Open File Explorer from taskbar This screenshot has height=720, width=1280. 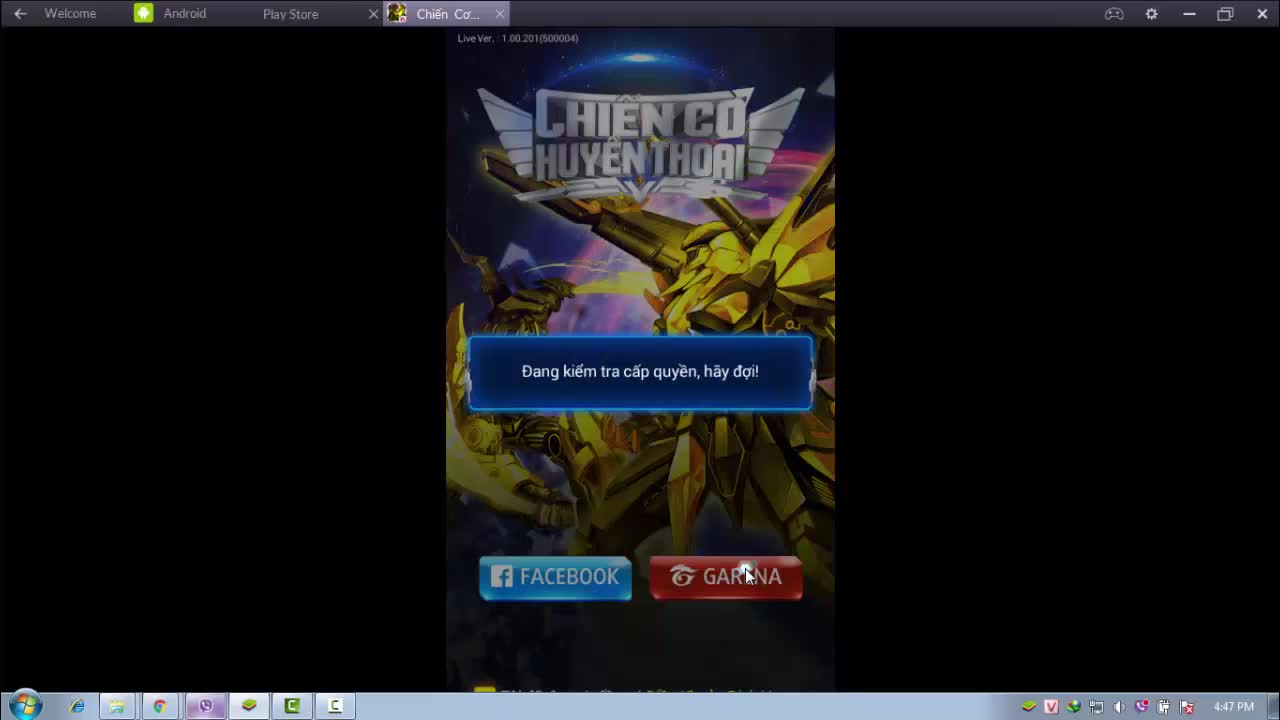tap(117, 706)
